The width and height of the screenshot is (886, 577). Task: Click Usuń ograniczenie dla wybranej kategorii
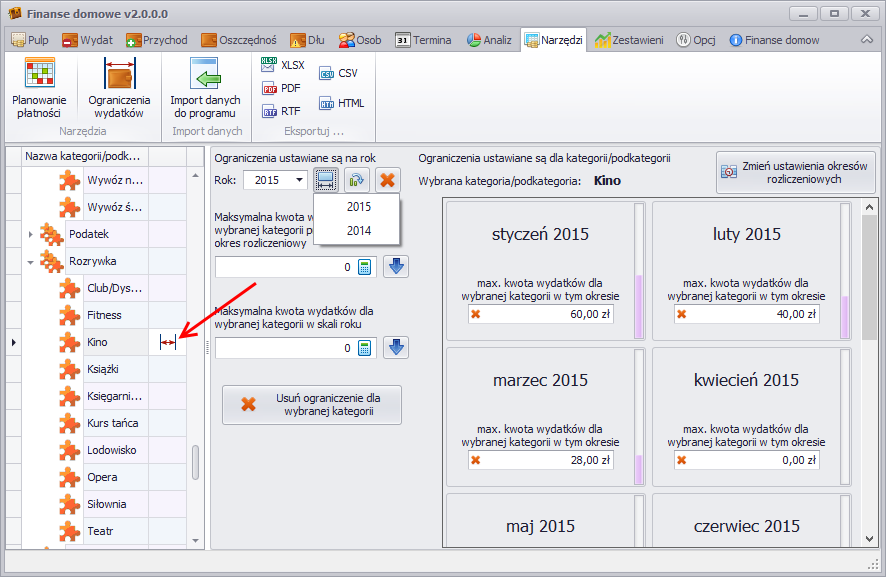pos(311,404)
